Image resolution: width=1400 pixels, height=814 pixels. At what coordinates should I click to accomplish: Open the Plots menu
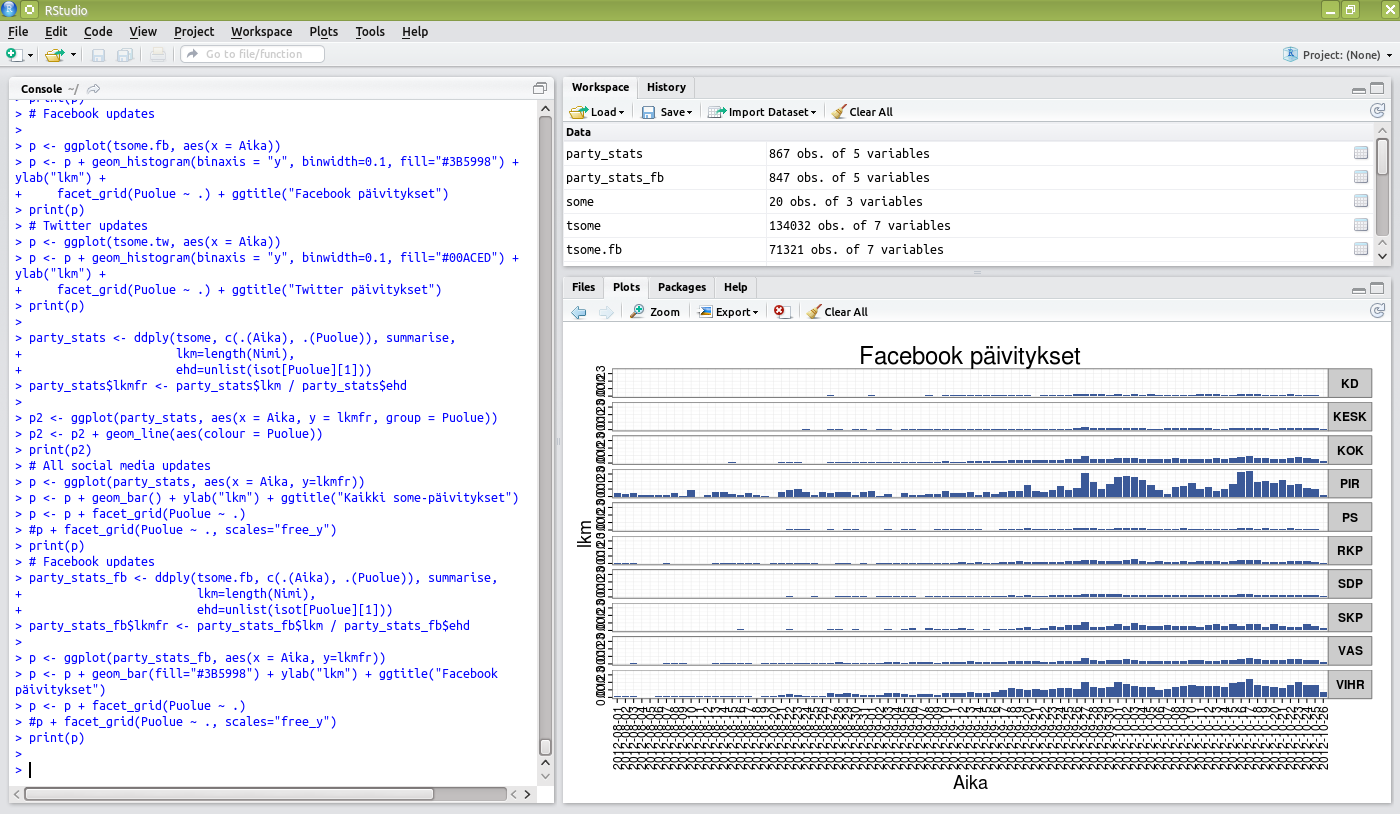[324, 31]
